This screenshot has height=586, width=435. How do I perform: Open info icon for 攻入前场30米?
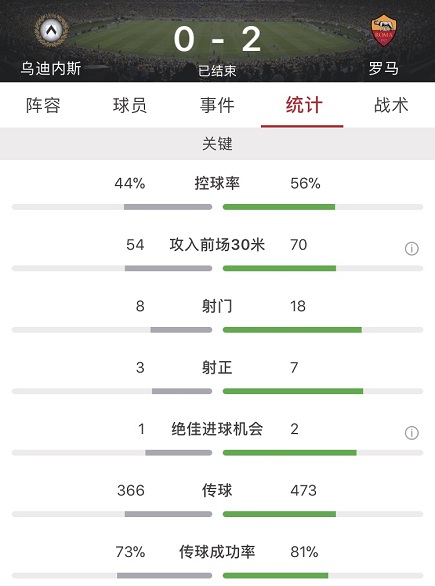click(x=411, y=249)
